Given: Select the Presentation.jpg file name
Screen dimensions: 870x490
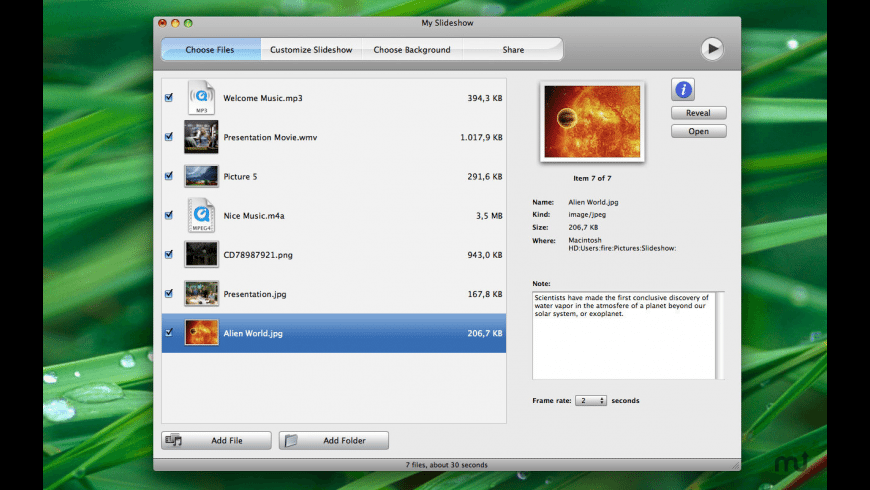Looking at the screenshot, I should tap(255, 294).
